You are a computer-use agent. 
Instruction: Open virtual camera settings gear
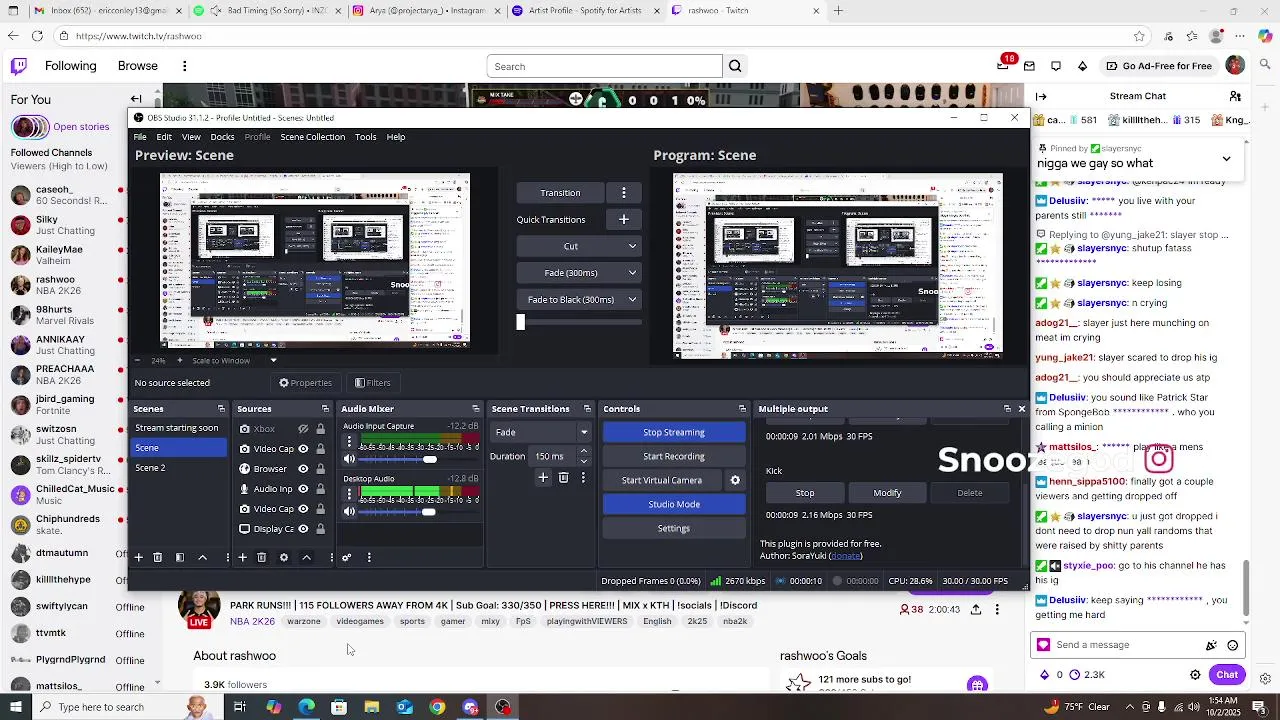pos(735,480)
